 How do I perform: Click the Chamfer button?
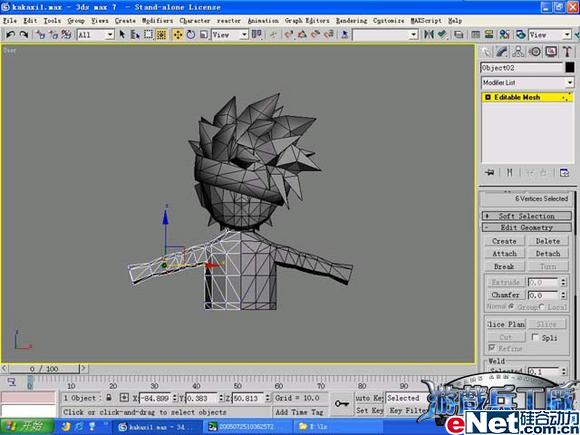[505, 295]
